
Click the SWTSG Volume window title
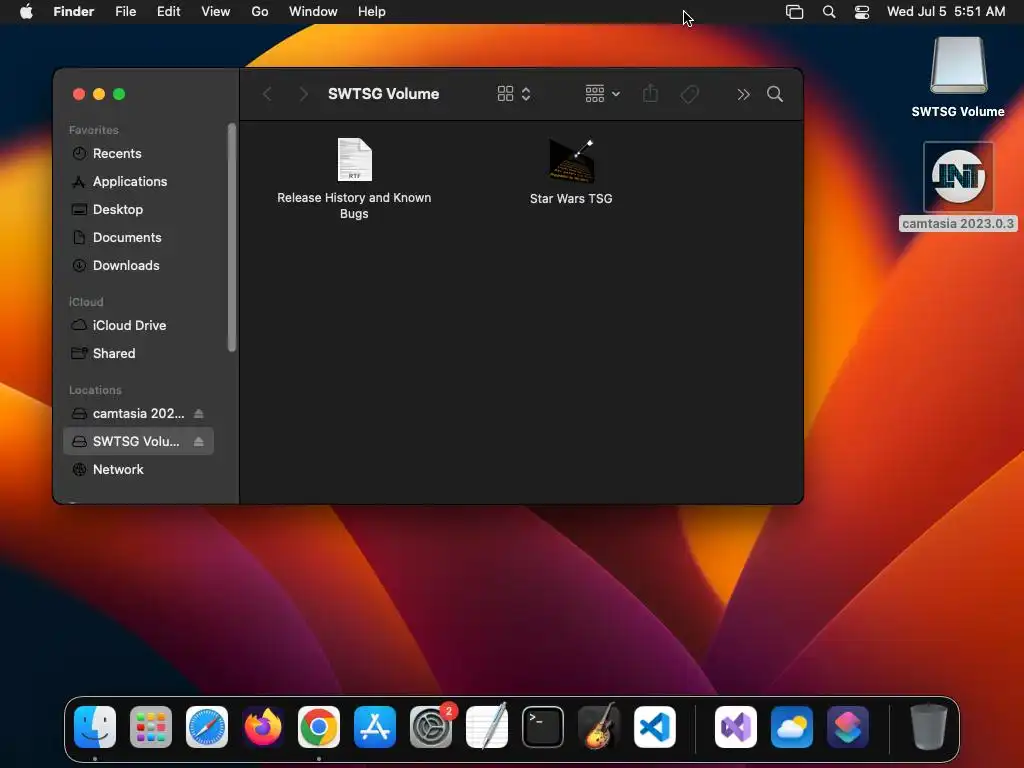[x=383, y=94]
